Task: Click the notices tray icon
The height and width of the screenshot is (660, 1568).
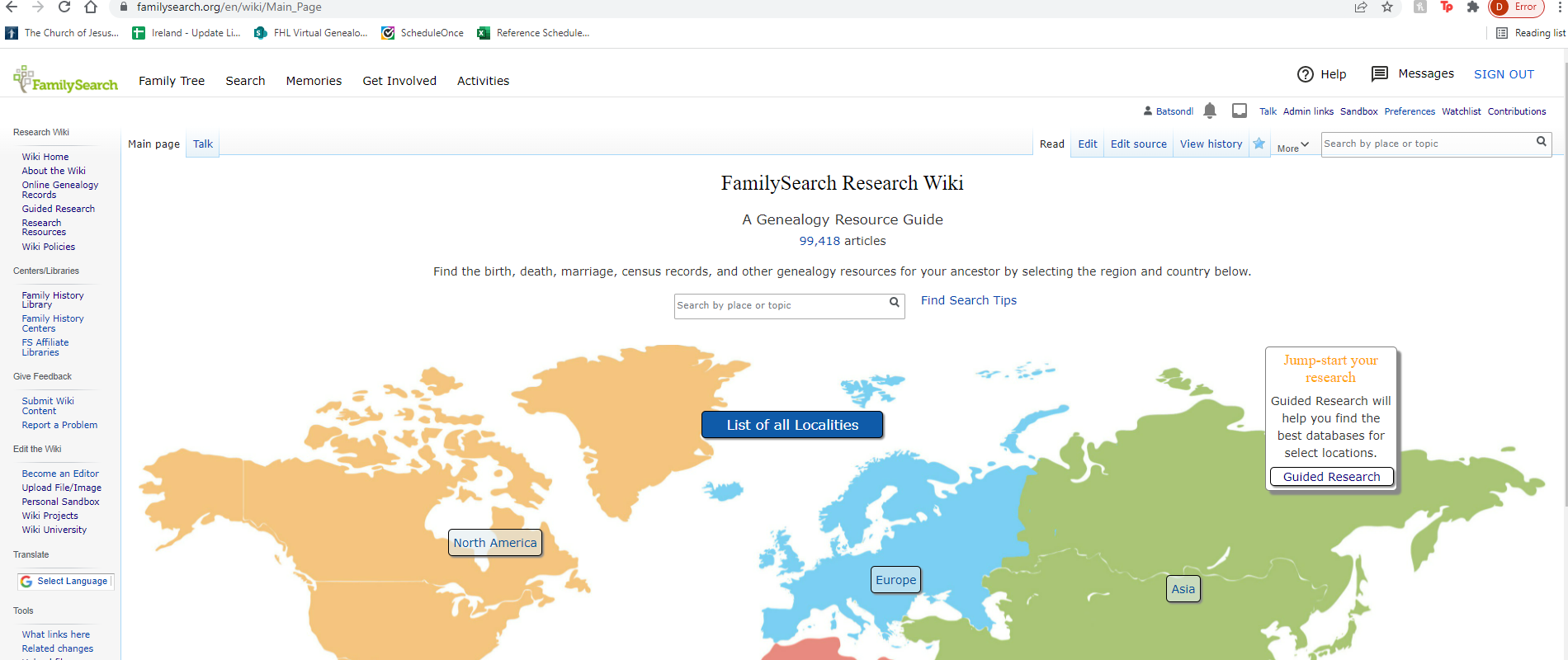Action: pos(1240,111)
